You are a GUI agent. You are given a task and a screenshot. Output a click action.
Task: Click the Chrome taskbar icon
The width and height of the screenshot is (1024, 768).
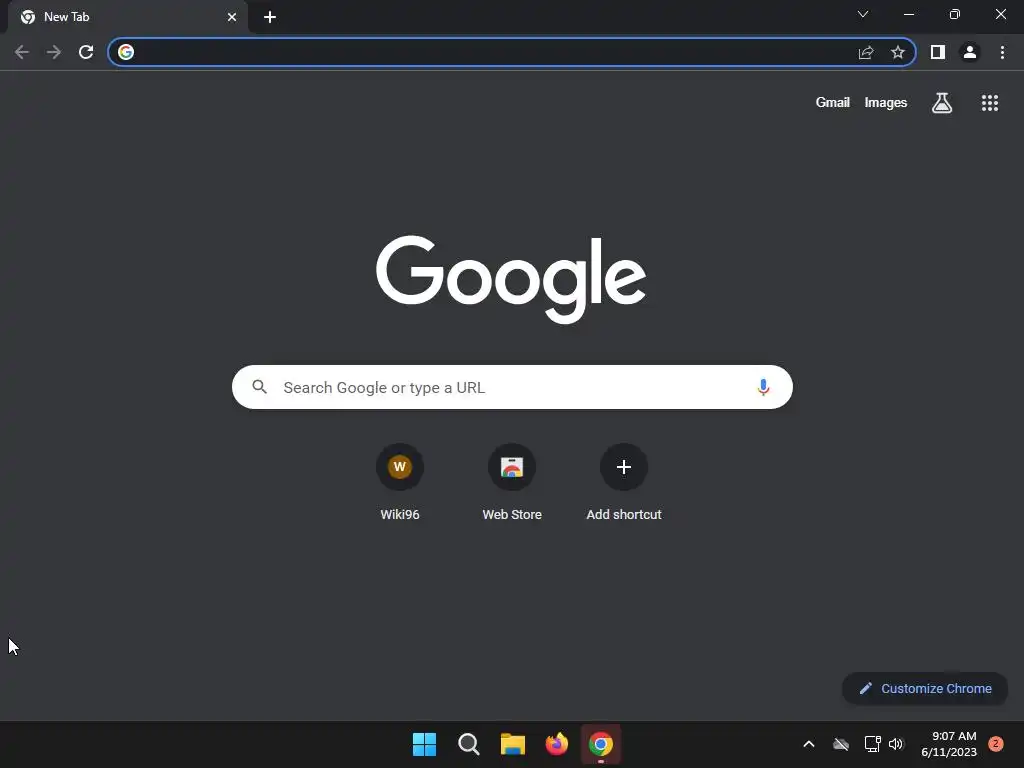[x=601, y=744]
